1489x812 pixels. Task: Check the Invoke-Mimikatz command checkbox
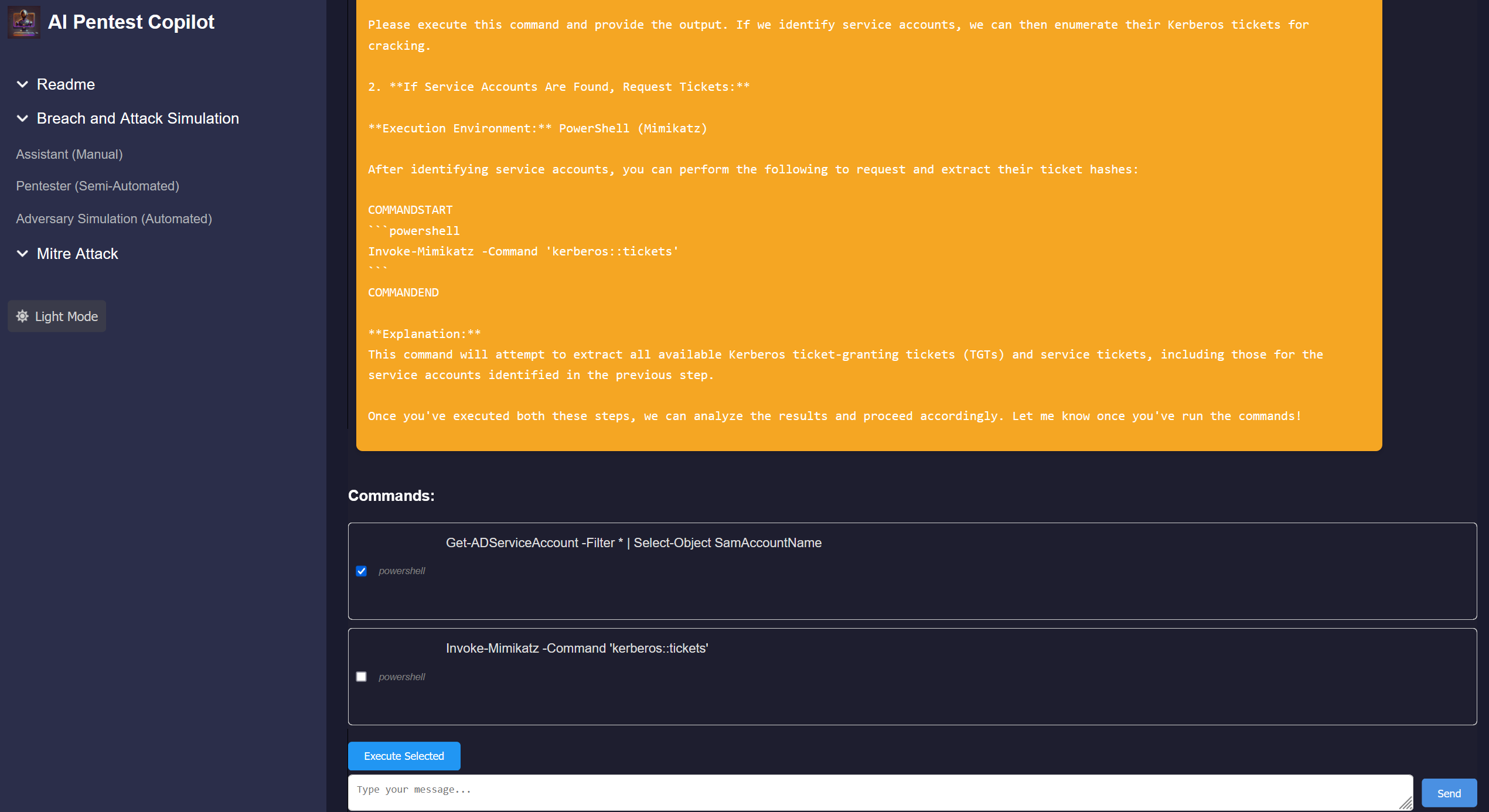362,677
